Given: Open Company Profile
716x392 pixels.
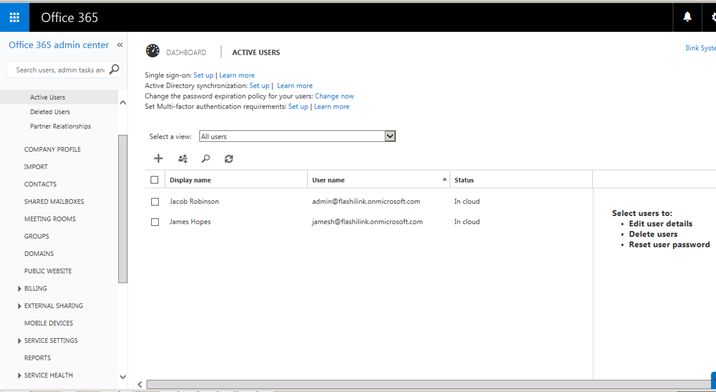Looking at the screenshot, I should pos(52,149).
